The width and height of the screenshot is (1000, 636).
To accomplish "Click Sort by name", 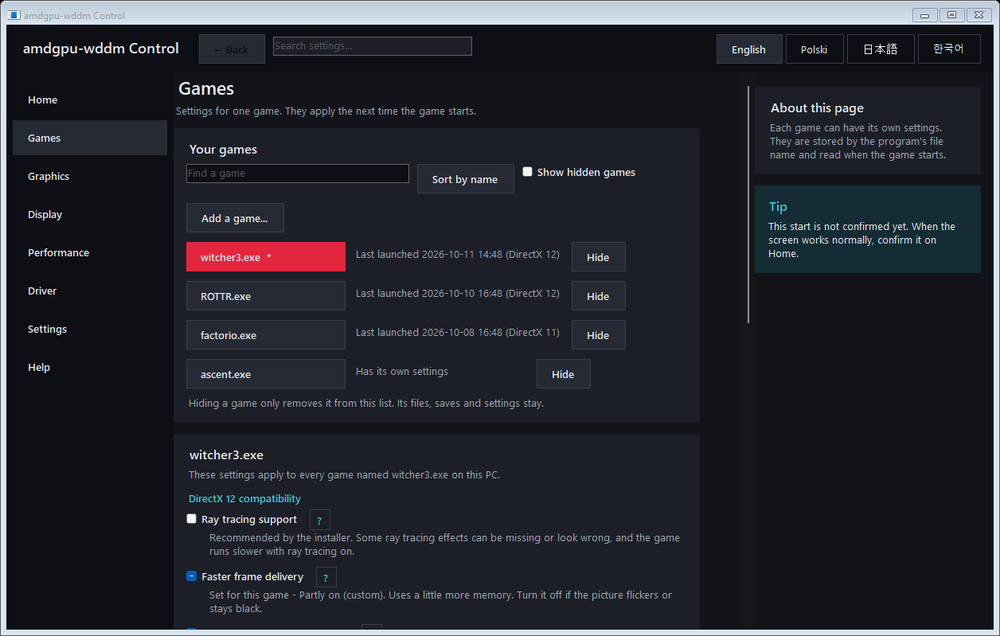I will pos(465,179).
